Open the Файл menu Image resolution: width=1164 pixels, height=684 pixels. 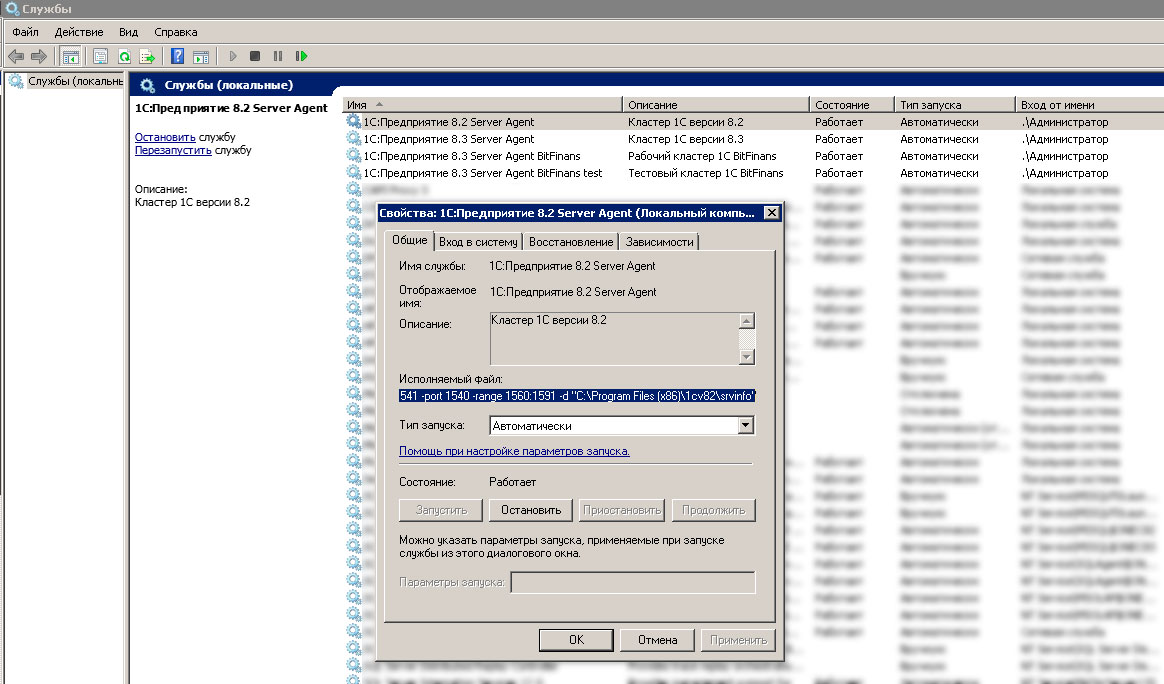click(25, 32)
